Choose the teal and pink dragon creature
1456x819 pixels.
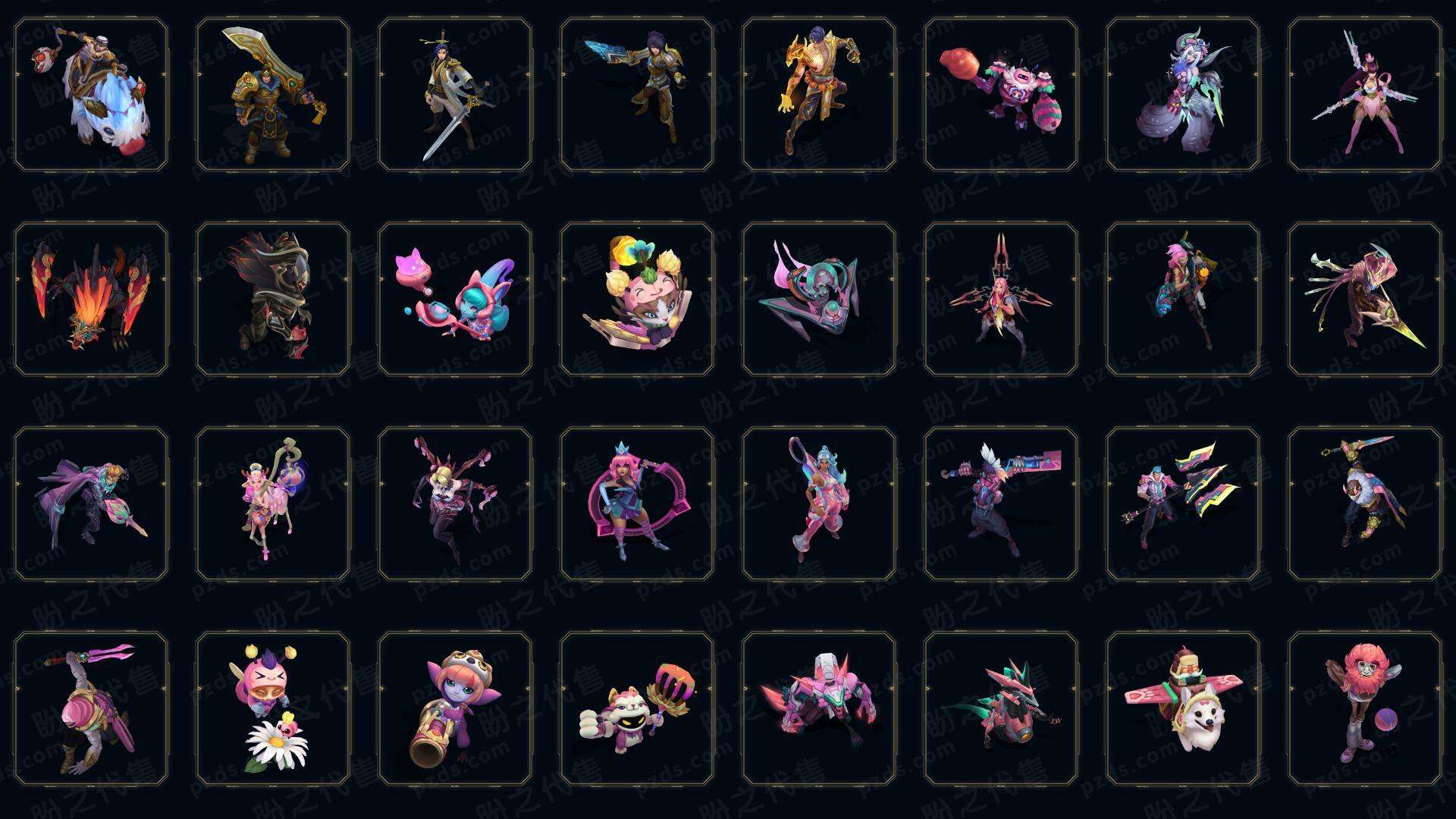click(x=1001, y=708)
